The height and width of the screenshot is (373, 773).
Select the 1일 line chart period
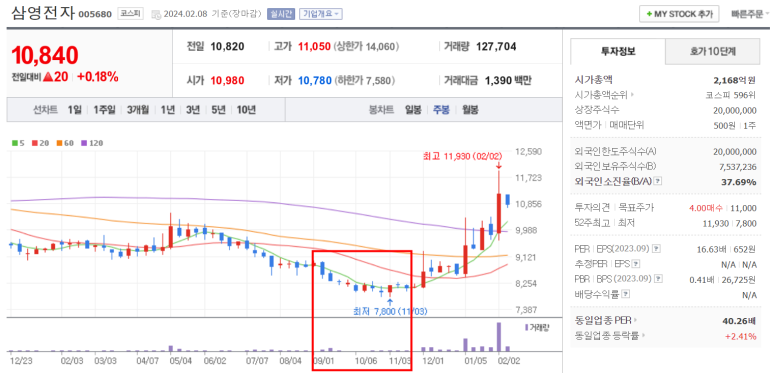point(74,109)
